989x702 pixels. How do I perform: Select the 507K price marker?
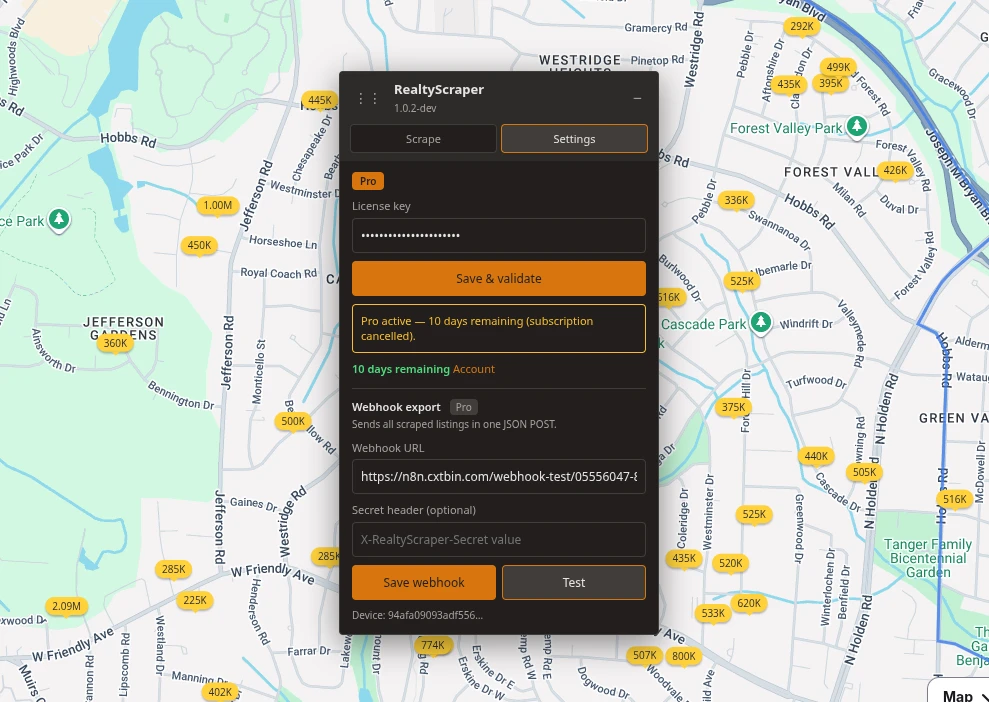(x=645, y=655)
